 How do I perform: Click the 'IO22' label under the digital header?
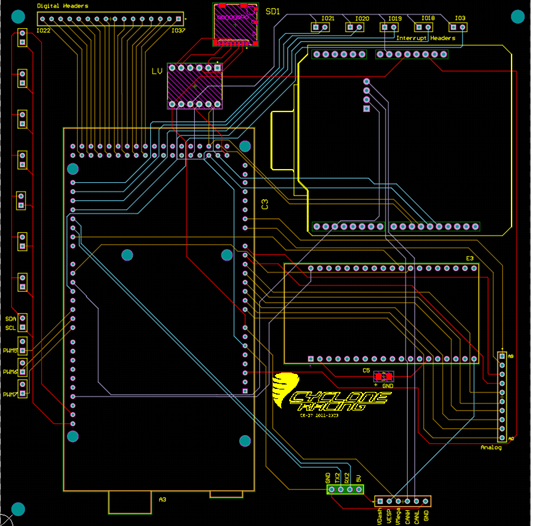point(44,31)
